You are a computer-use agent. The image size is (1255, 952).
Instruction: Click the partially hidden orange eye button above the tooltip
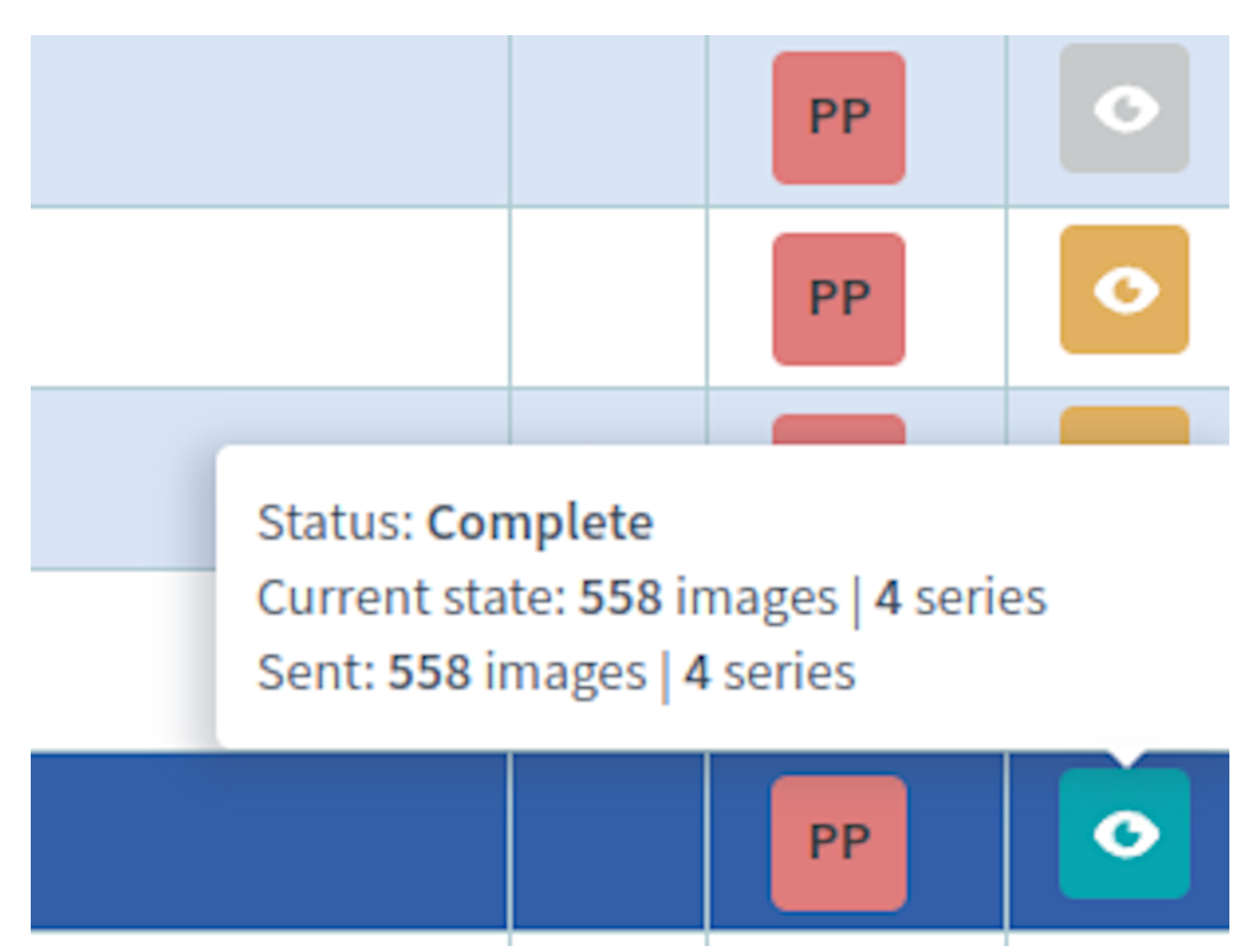(1124, 426)
